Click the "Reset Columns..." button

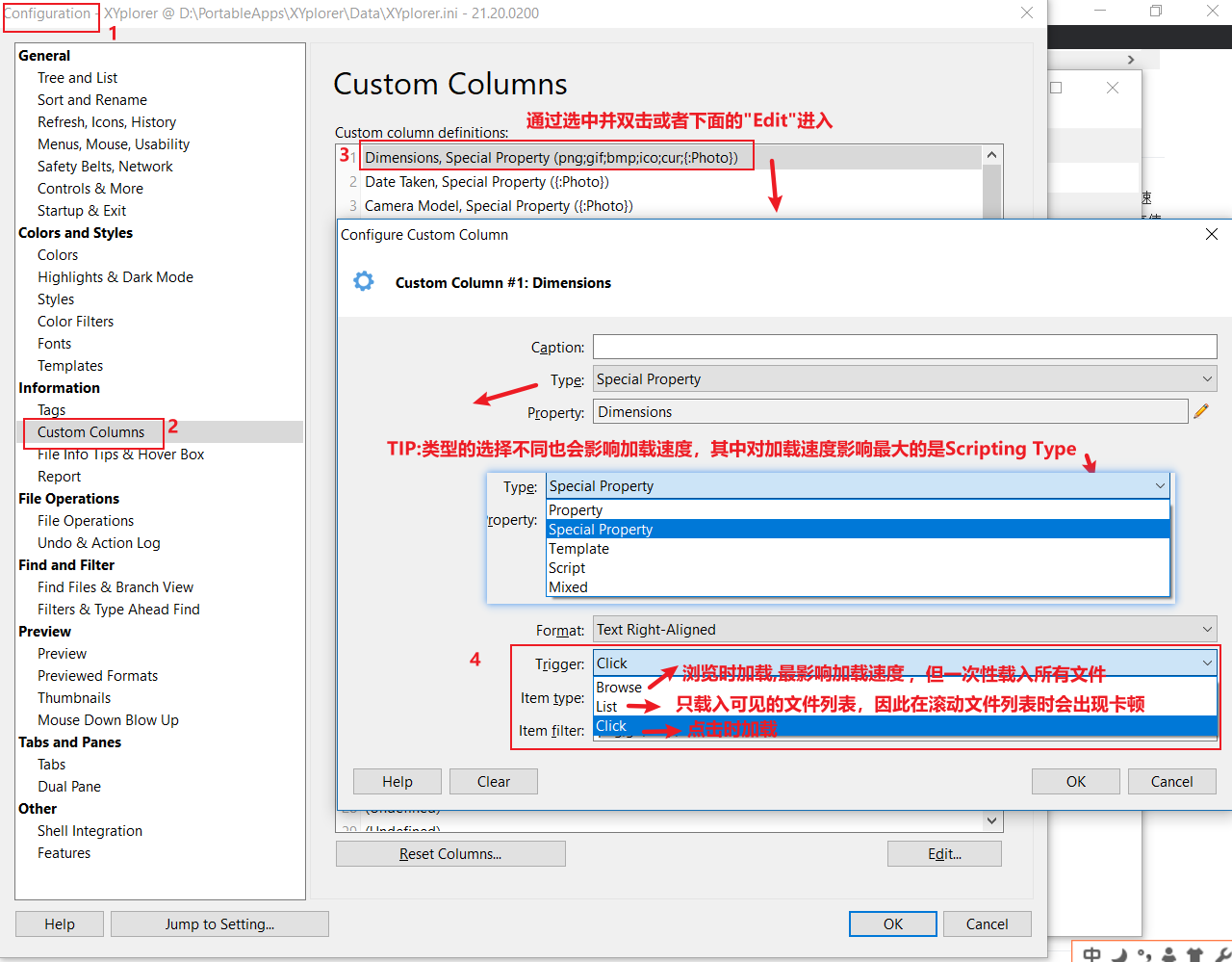coord(450,853)
